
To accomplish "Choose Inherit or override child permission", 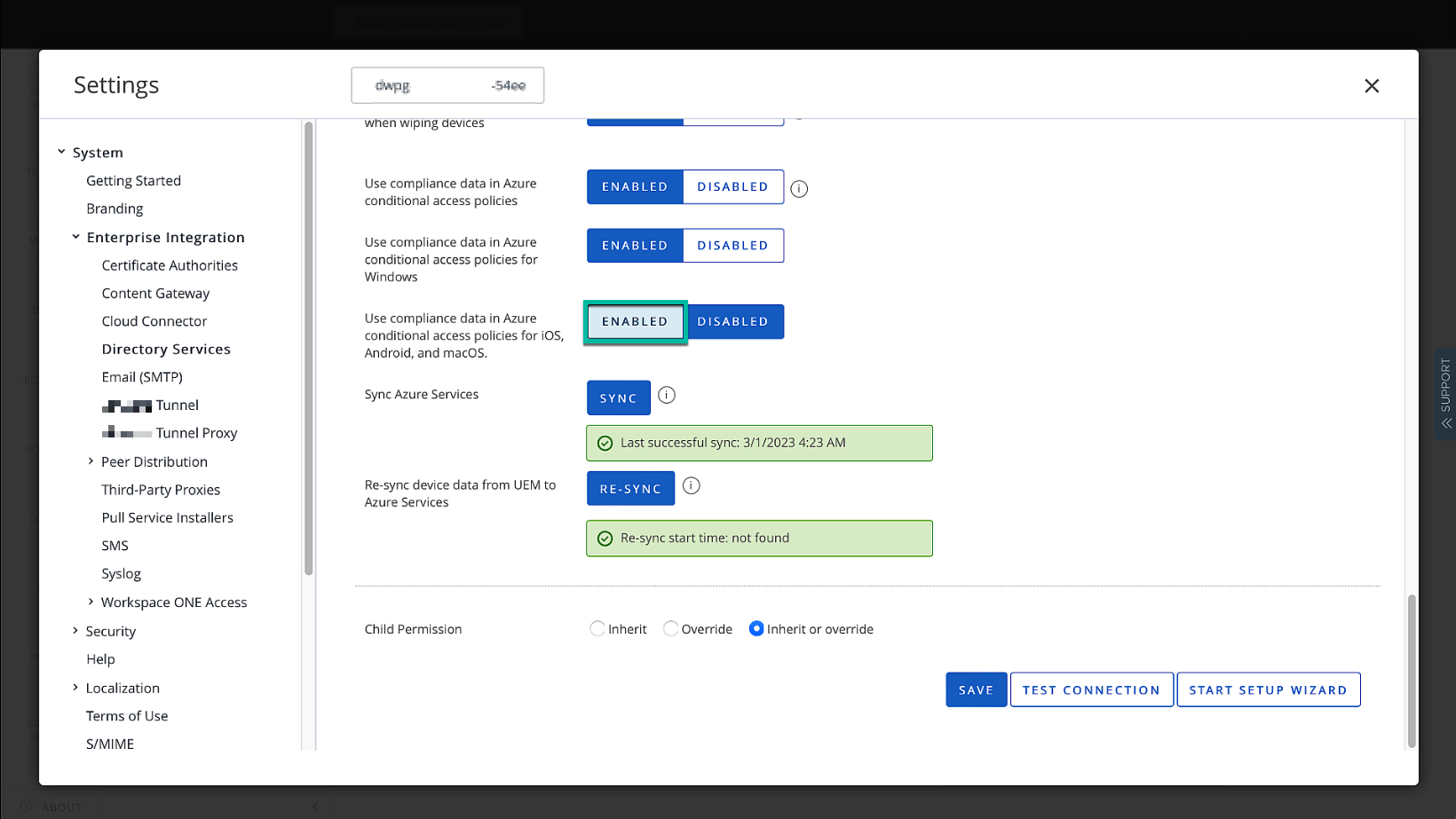I will (x=756, y=629).
